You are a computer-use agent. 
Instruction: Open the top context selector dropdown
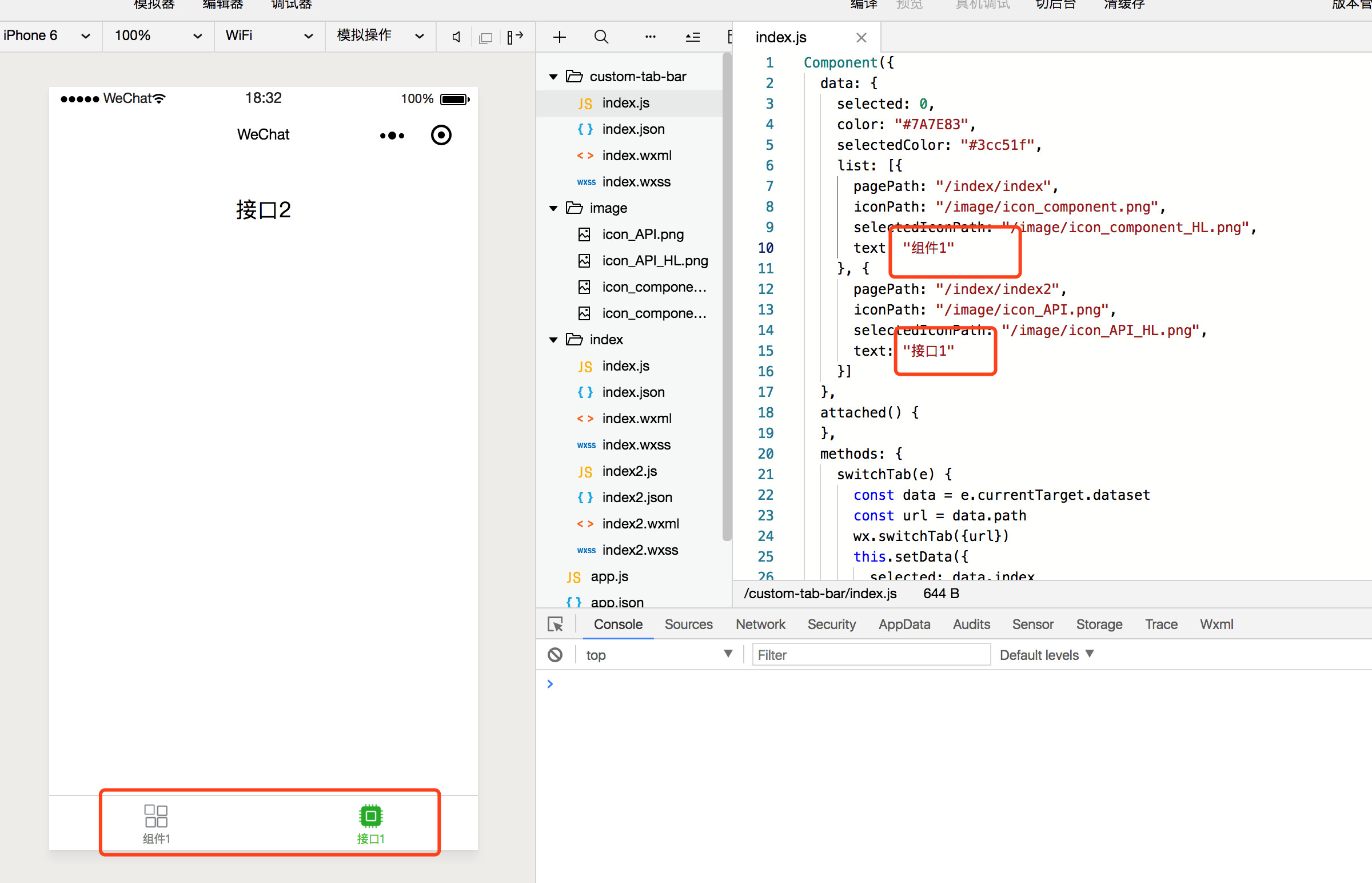click(659, 655)
